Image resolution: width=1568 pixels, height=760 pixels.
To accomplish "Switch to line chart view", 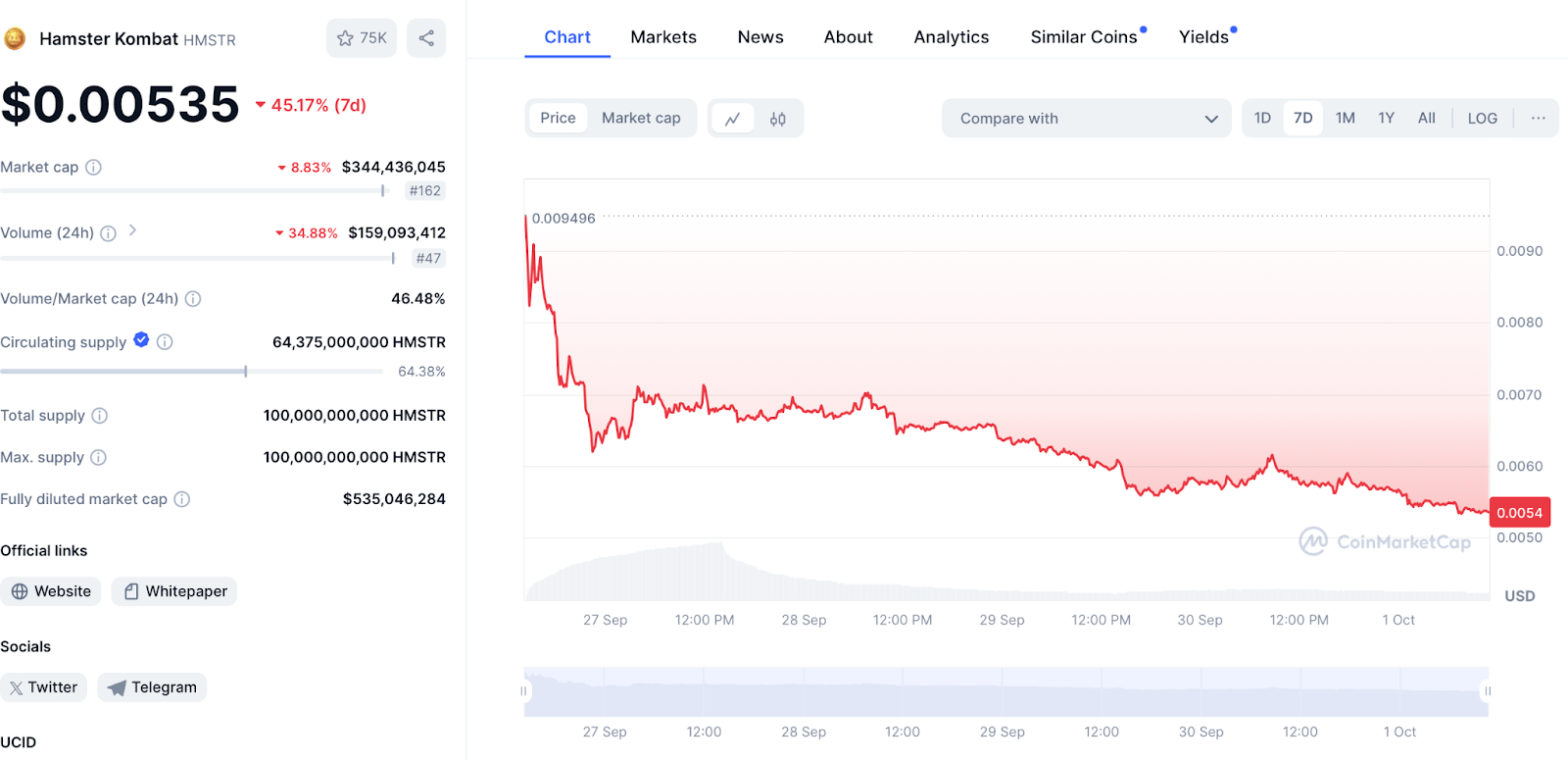I will (x=732, y=119).
